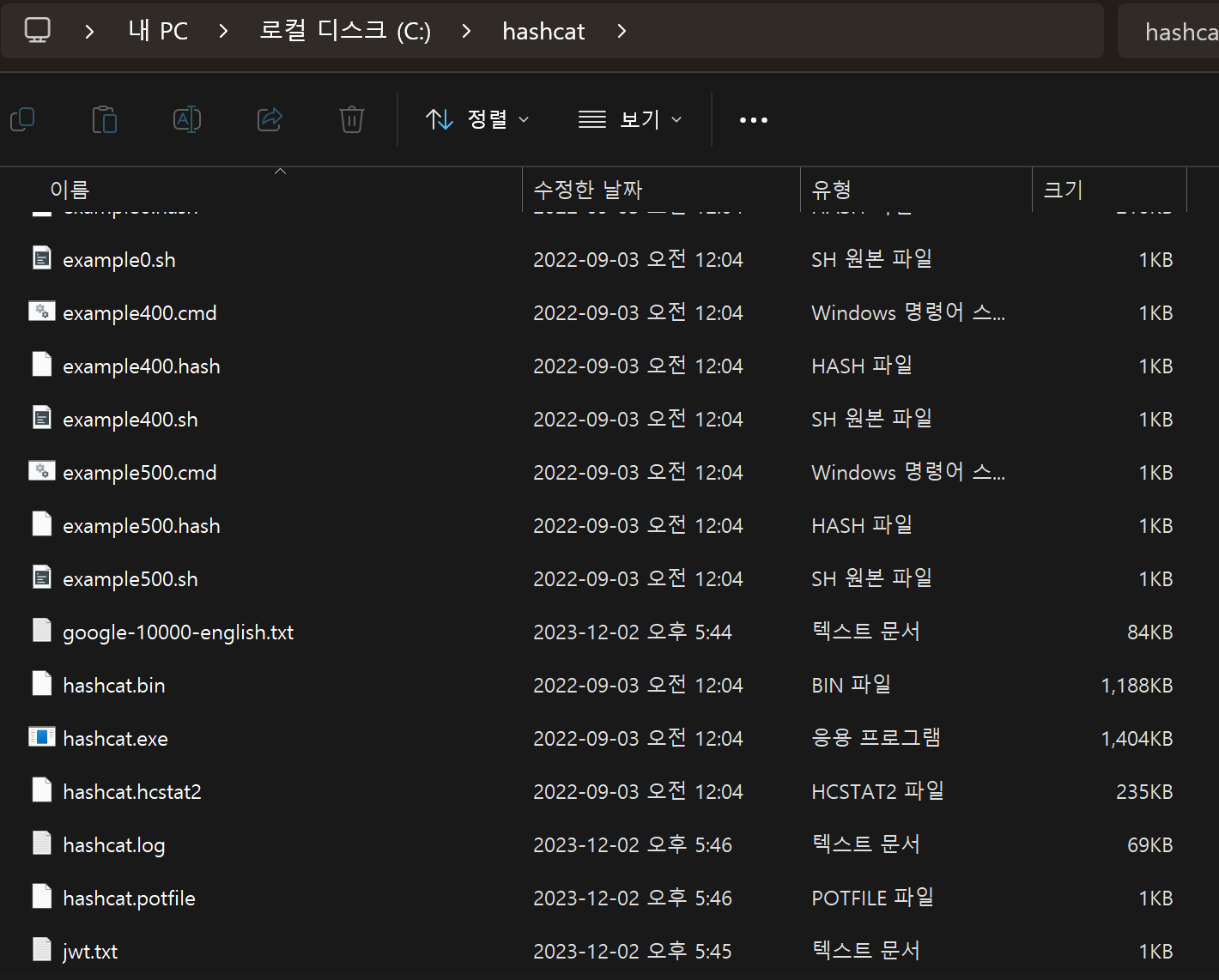Expand chevron after the PC monitor icon

[x=89, y=32]
